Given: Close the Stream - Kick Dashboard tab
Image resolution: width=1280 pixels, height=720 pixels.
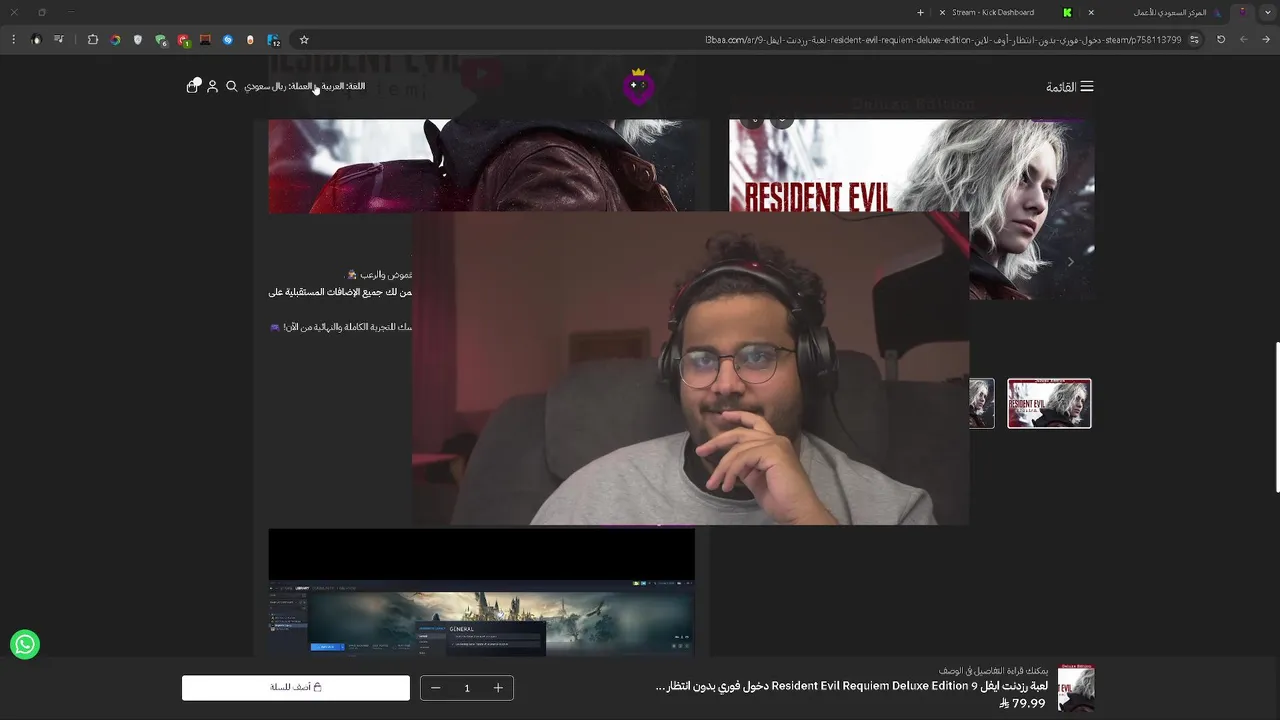Looking at the screenshot, I should [942, 12].
